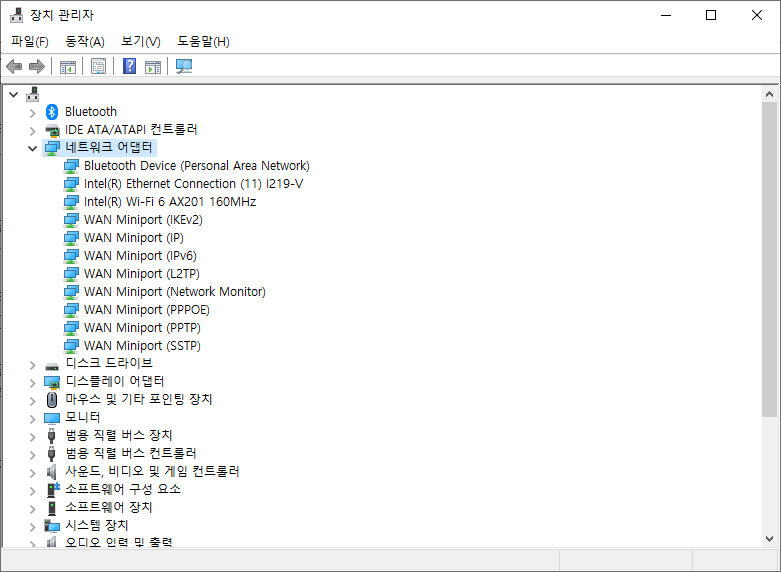Select WAN Miniport (Network Monitor) entry
Image resolution: width=781 pixels, height=572 pixels.
[x=174, y=292]
